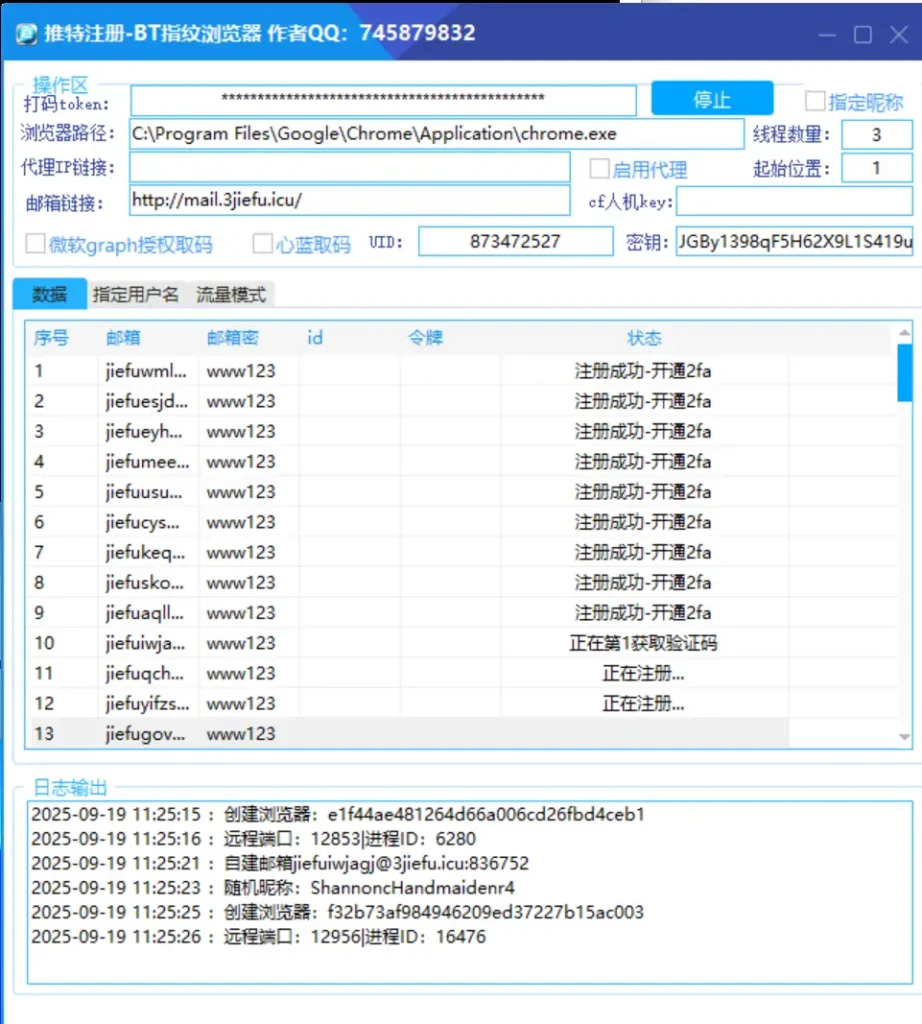Click the cf人机key input field
Viewport: 922px width, 1024px height.
794,201
